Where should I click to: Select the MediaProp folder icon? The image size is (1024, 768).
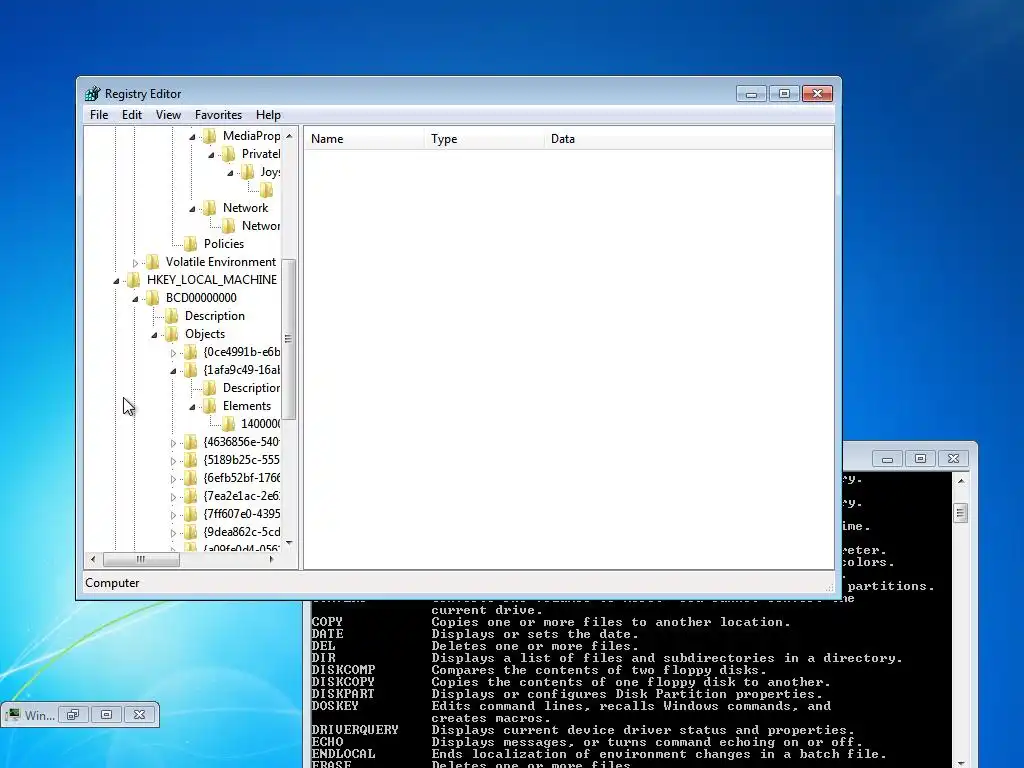pyautogui.click(x=210, y=136)
